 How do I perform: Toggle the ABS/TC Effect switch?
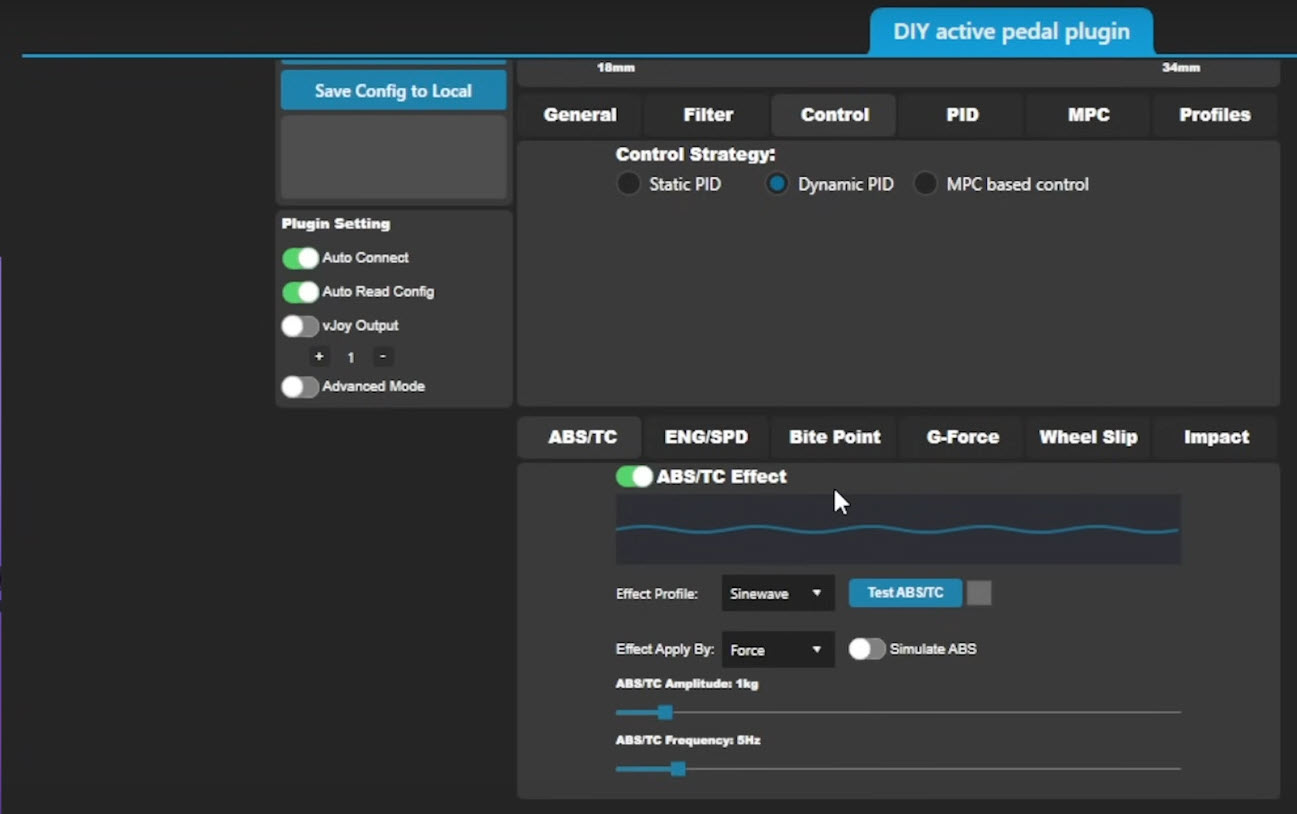(634, 477)
